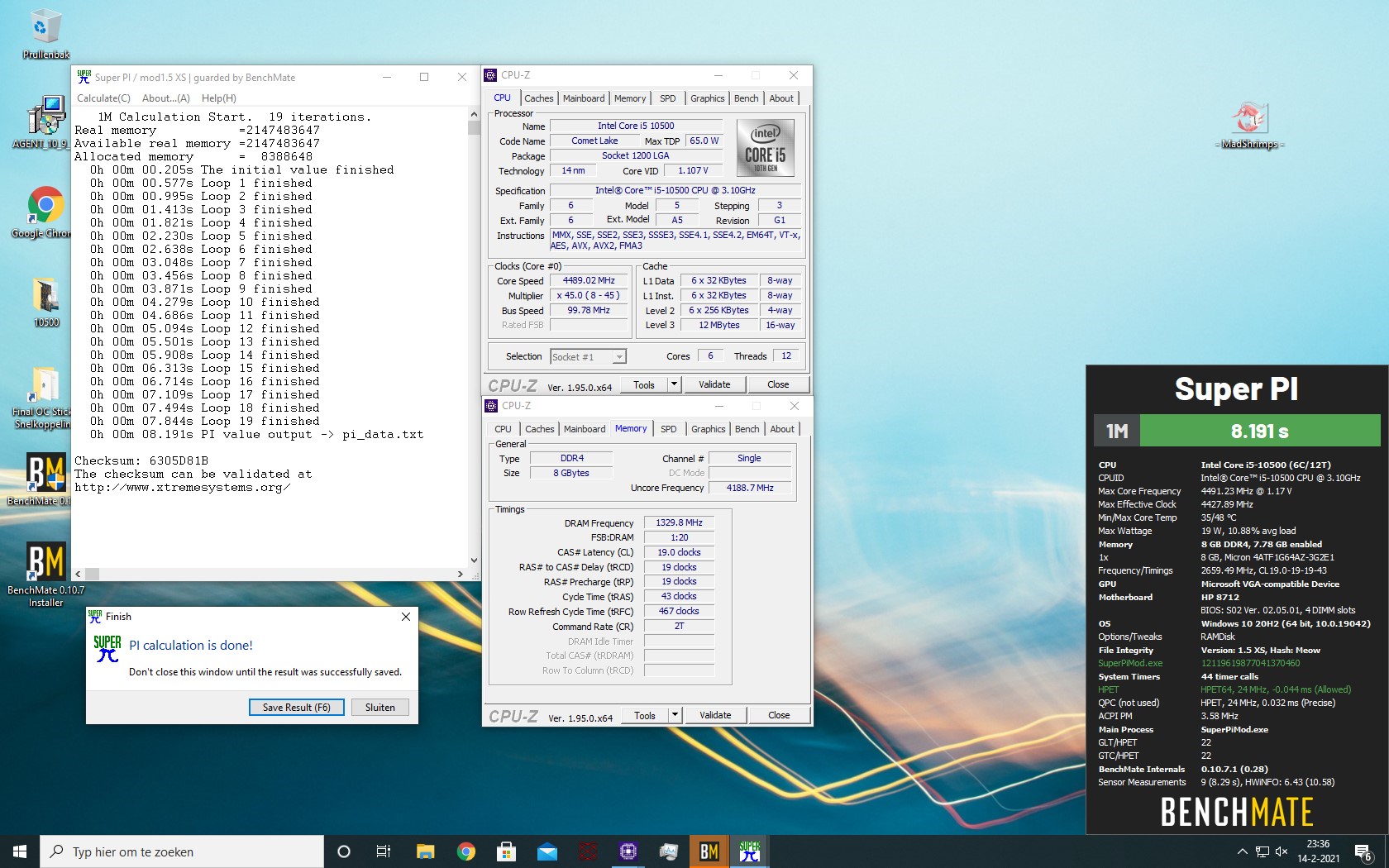1389x868 pixels.
Task: Open the notification center icon
Action: pos(1363,852)
